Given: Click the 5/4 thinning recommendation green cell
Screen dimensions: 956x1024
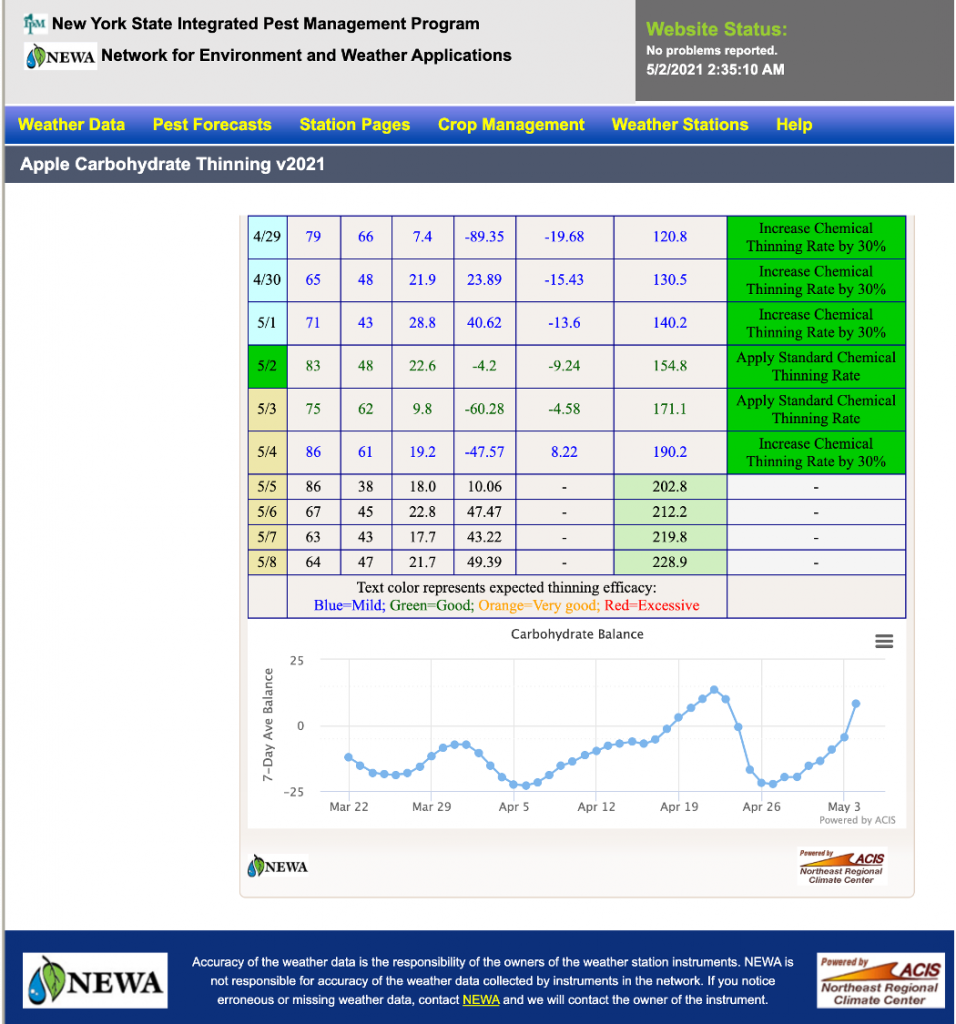Looking at the screenshot, I should pyautogui.click(x=815, y=452).
